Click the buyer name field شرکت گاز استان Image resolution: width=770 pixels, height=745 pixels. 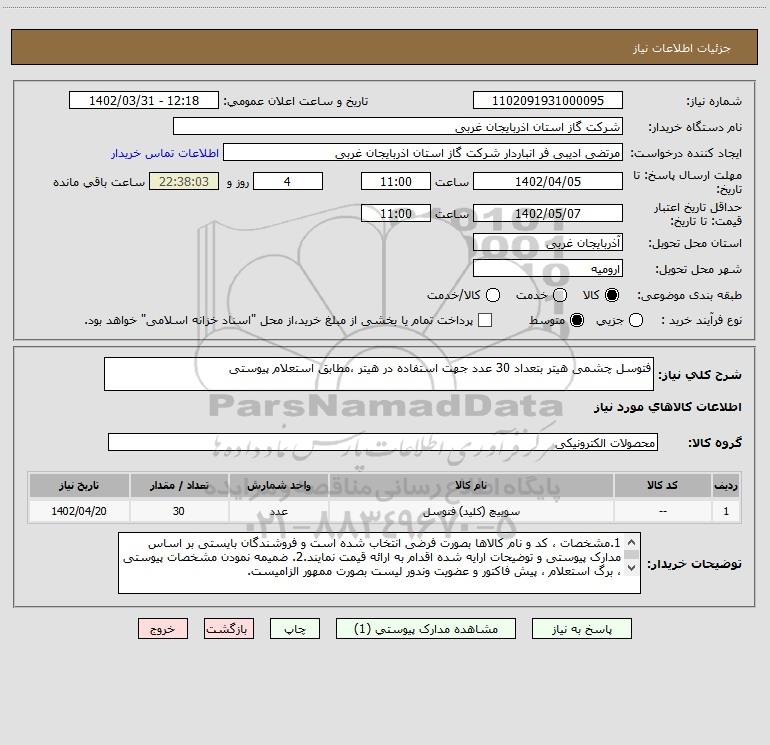click(x=398, y=127)
